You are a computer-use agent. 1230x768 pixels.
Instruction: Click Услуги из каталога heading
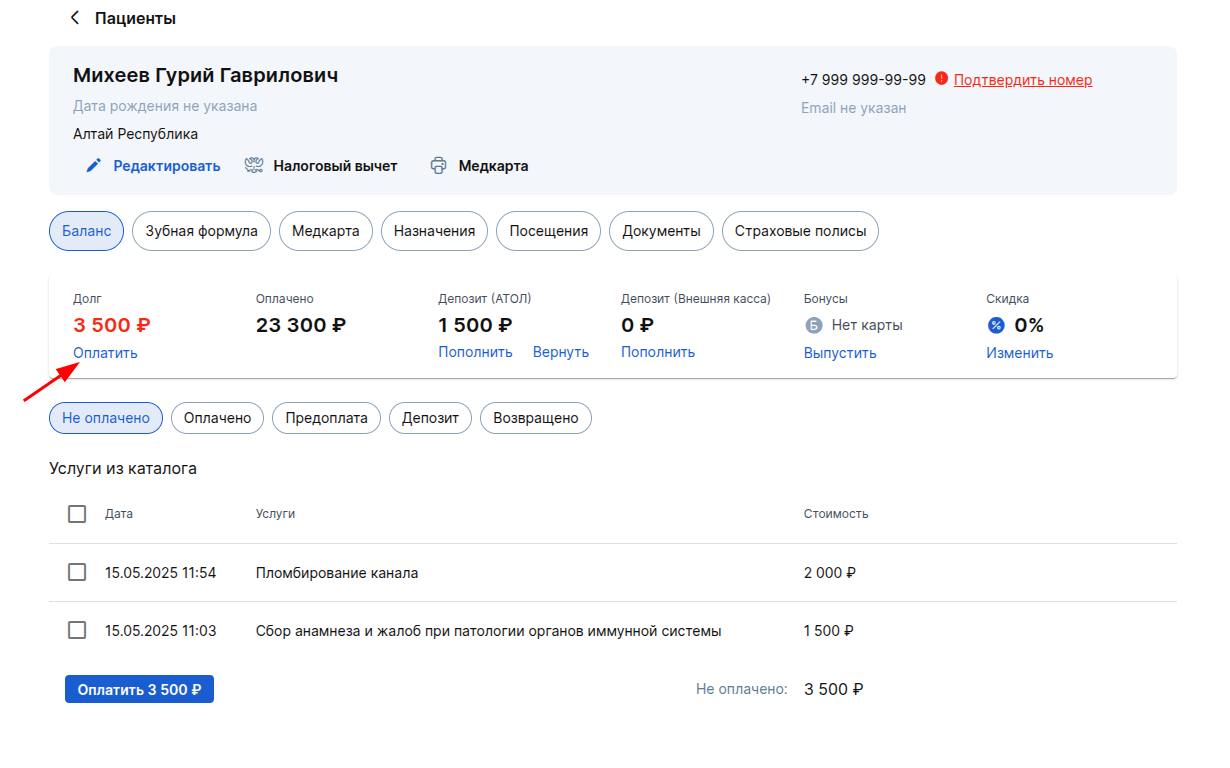click(x=123, y=468)
